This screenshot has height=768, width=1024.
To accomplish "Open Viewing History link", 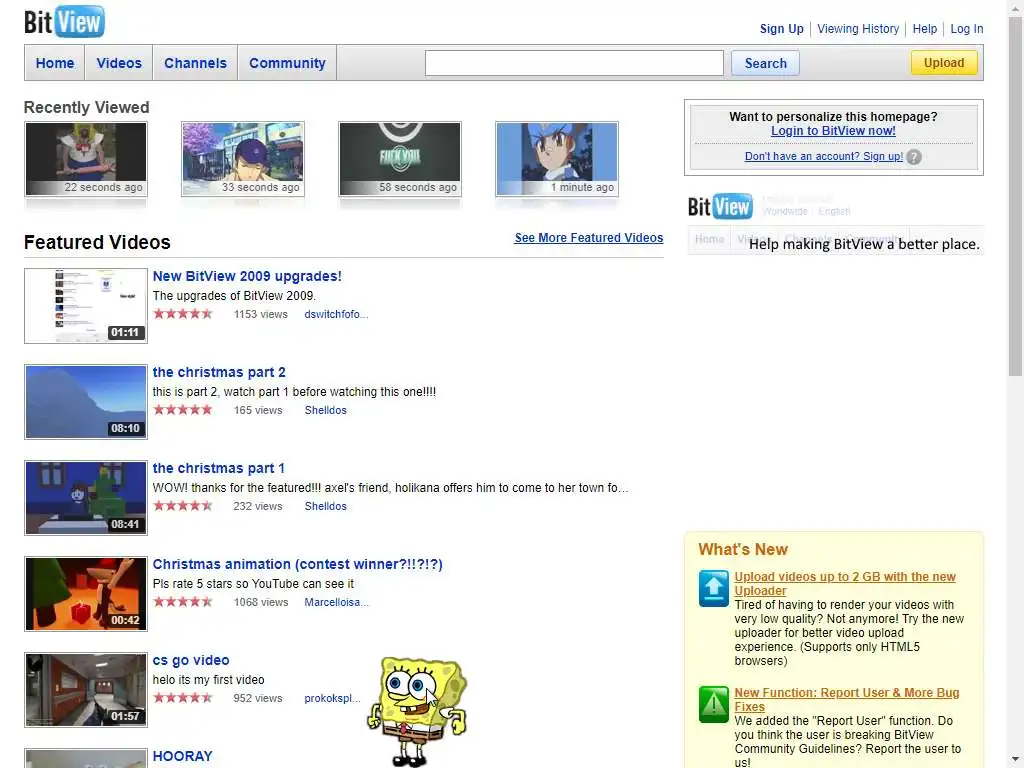I will tap(858, 29).
